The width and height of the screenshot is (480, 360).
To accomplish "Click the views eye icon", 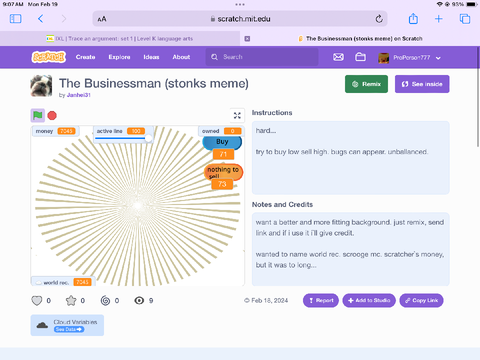I will point(139,301).
